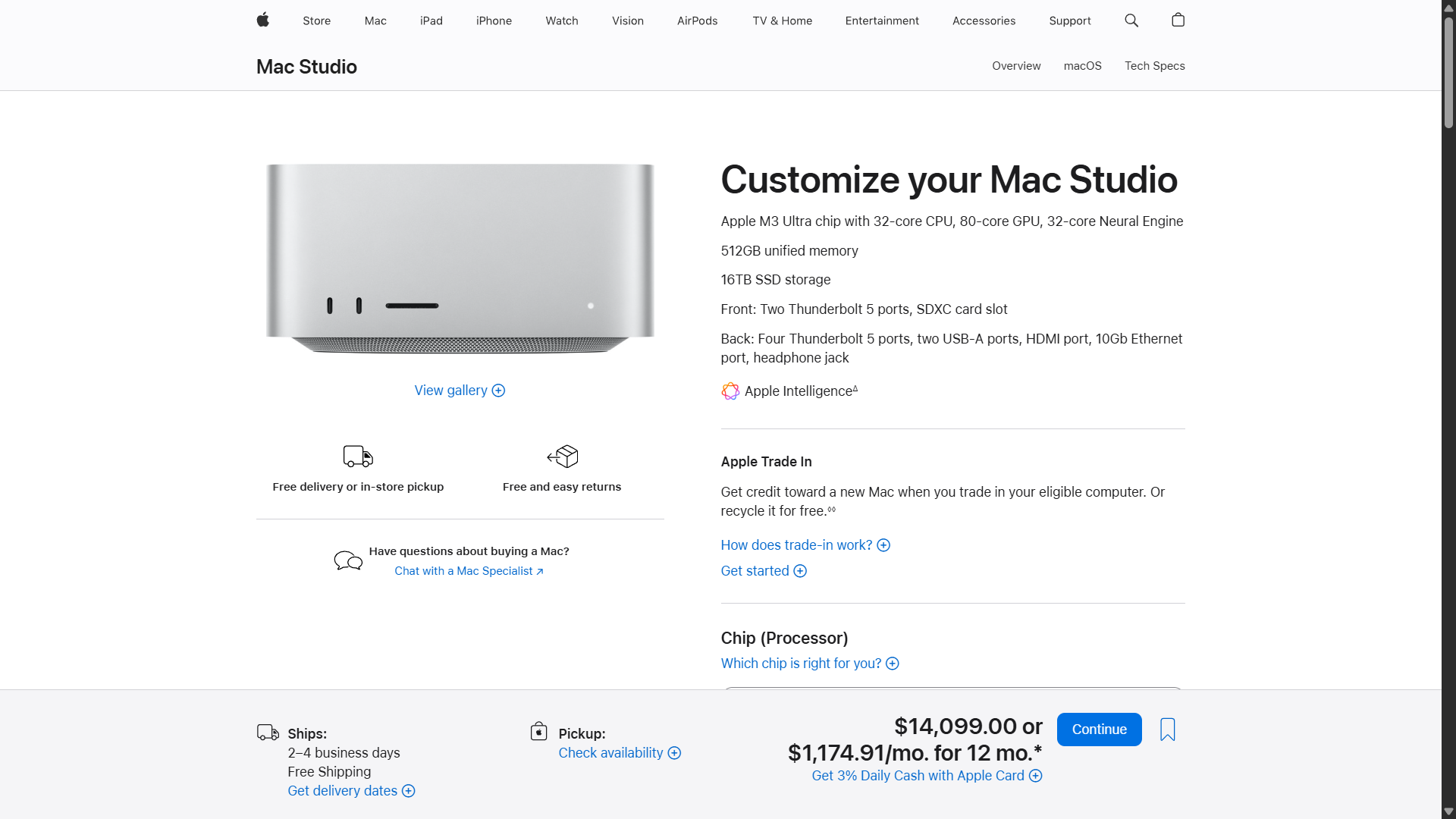Expand View gallery
Screen dimensions: 1456x819
coord(459,391)
